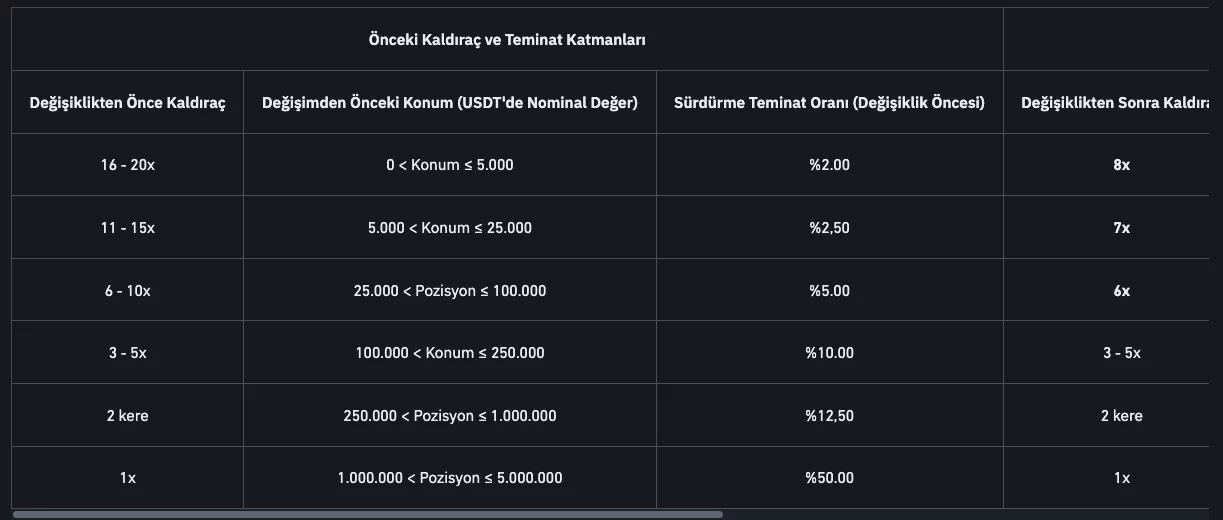Select the "%50.00" maintenance margin cell

(x=830, y=478)
